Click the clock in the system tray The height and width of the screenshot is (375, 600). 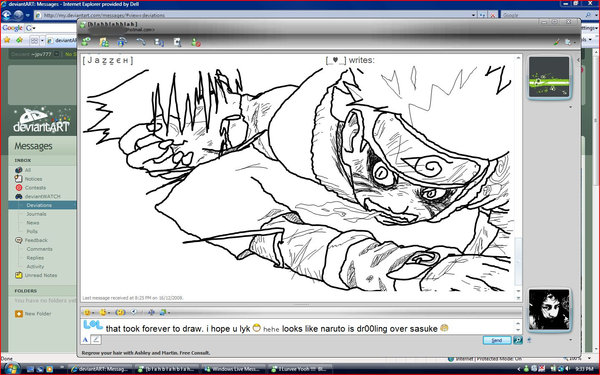coord(584,369)
